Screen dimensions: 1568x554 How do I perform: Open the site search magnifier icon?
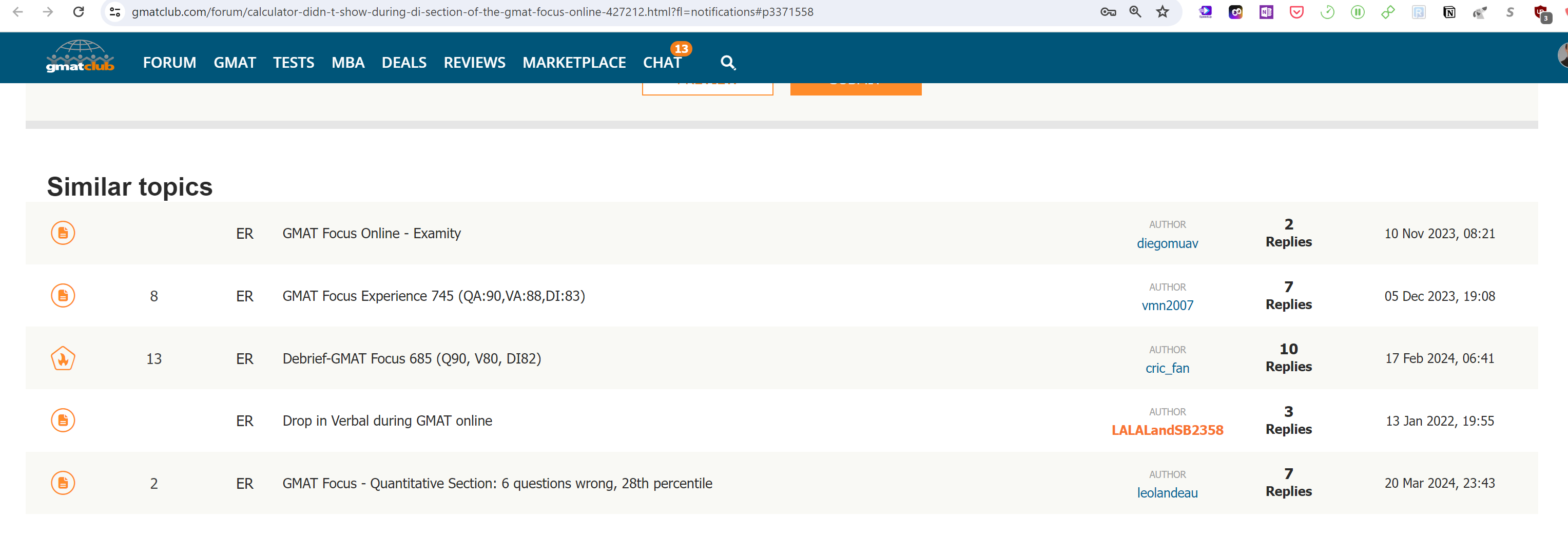pos(727,62)
